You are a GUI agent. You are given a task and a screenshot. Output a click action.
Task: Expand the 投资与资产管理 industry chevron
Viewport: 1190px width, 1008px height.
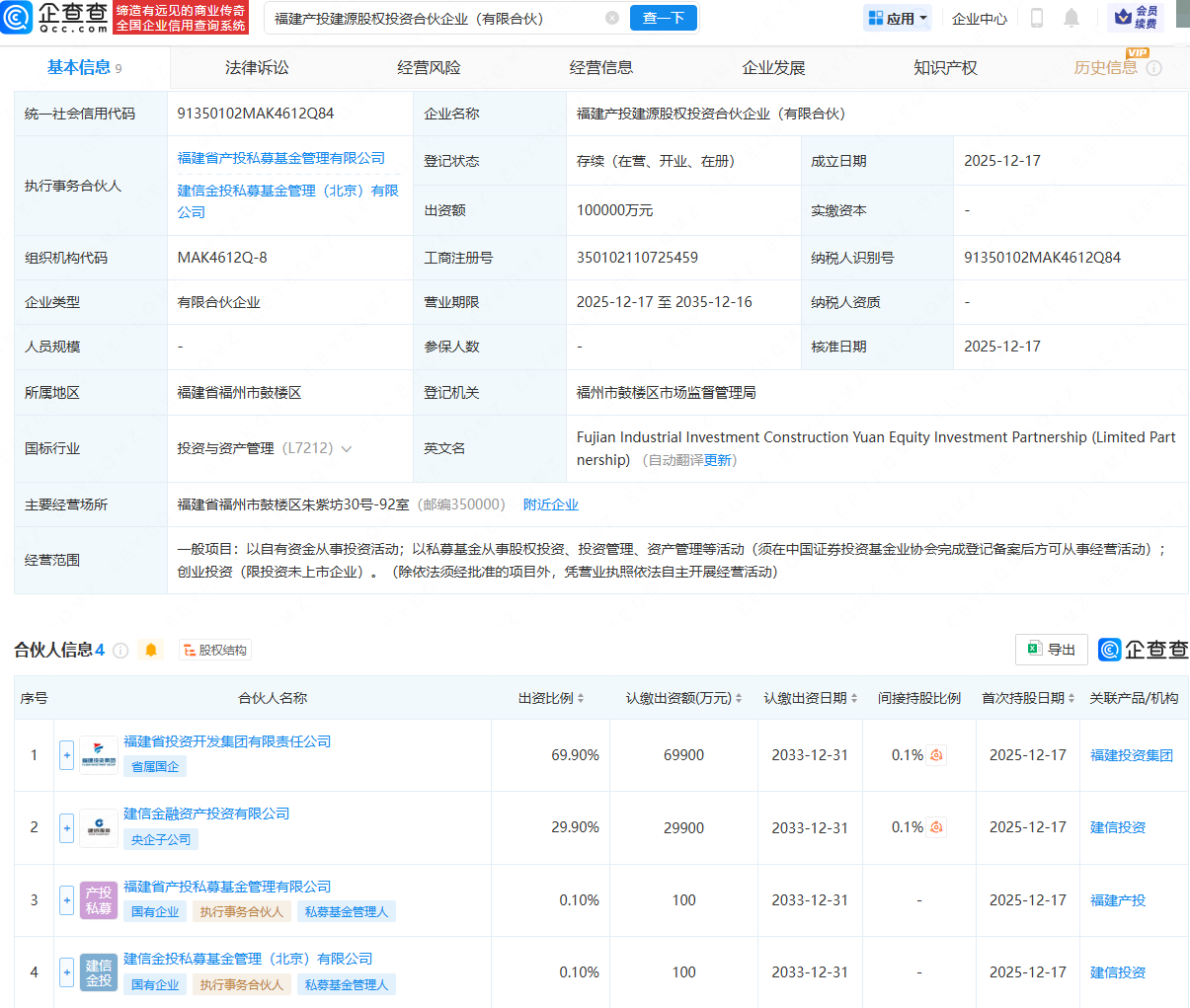click(x=347, y=449)
